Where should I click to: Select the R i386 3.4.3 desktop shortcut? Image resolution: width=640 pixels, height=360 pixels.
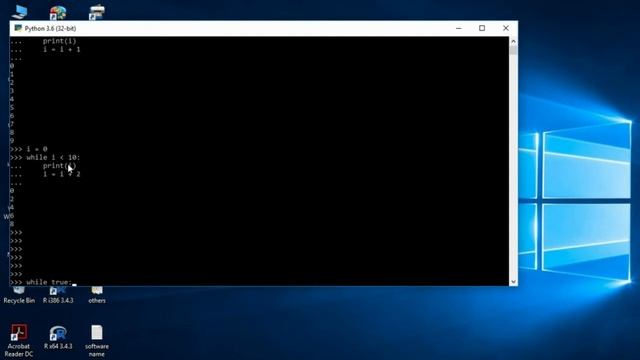(58, 296)
